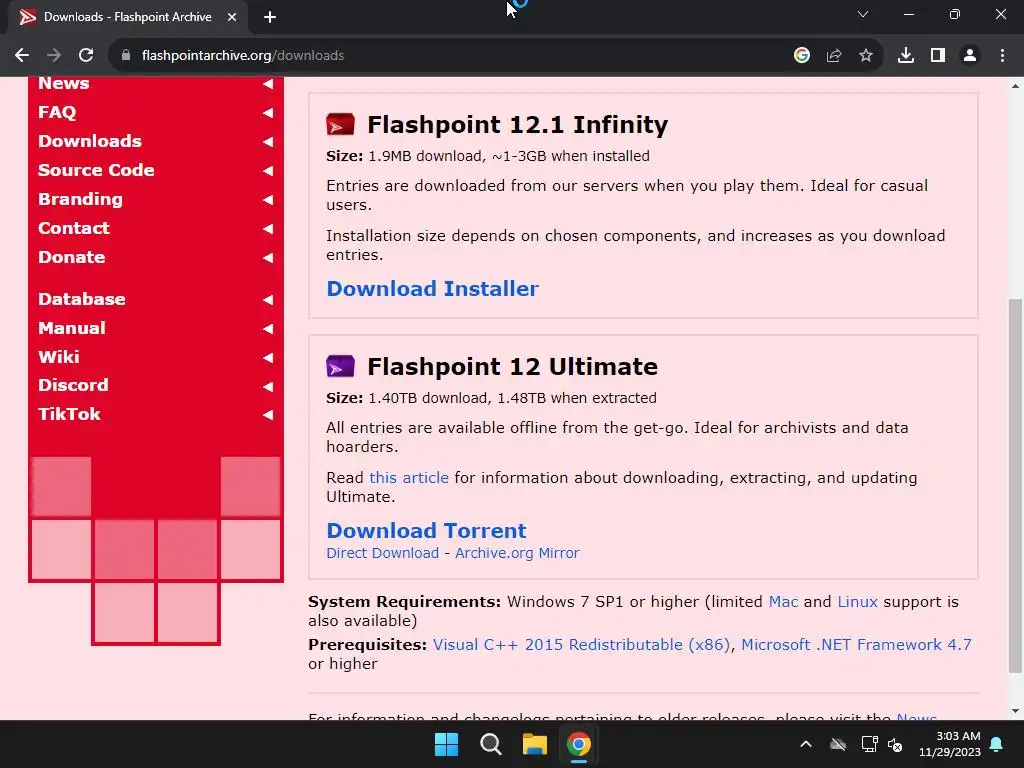Open the Windows Start menu
The width and height of the screenshot is (1024, 768).
click(x=447, y=744)
